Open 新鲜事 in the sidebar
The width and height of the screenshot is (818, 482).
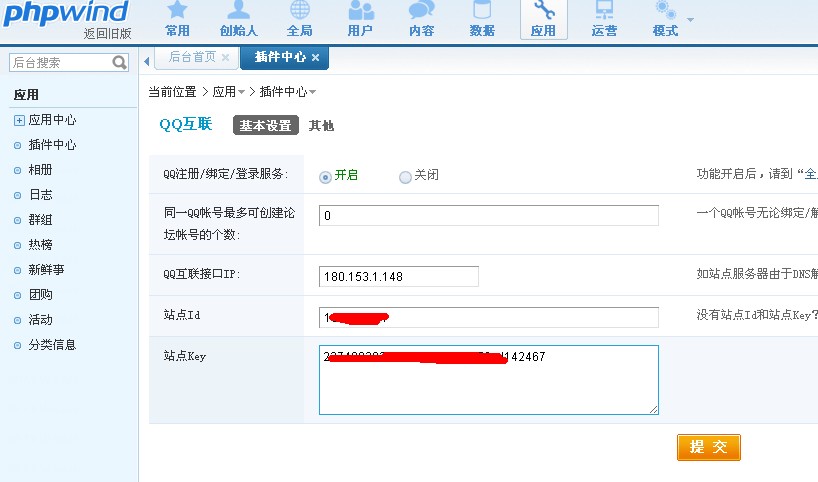(46, 270)
